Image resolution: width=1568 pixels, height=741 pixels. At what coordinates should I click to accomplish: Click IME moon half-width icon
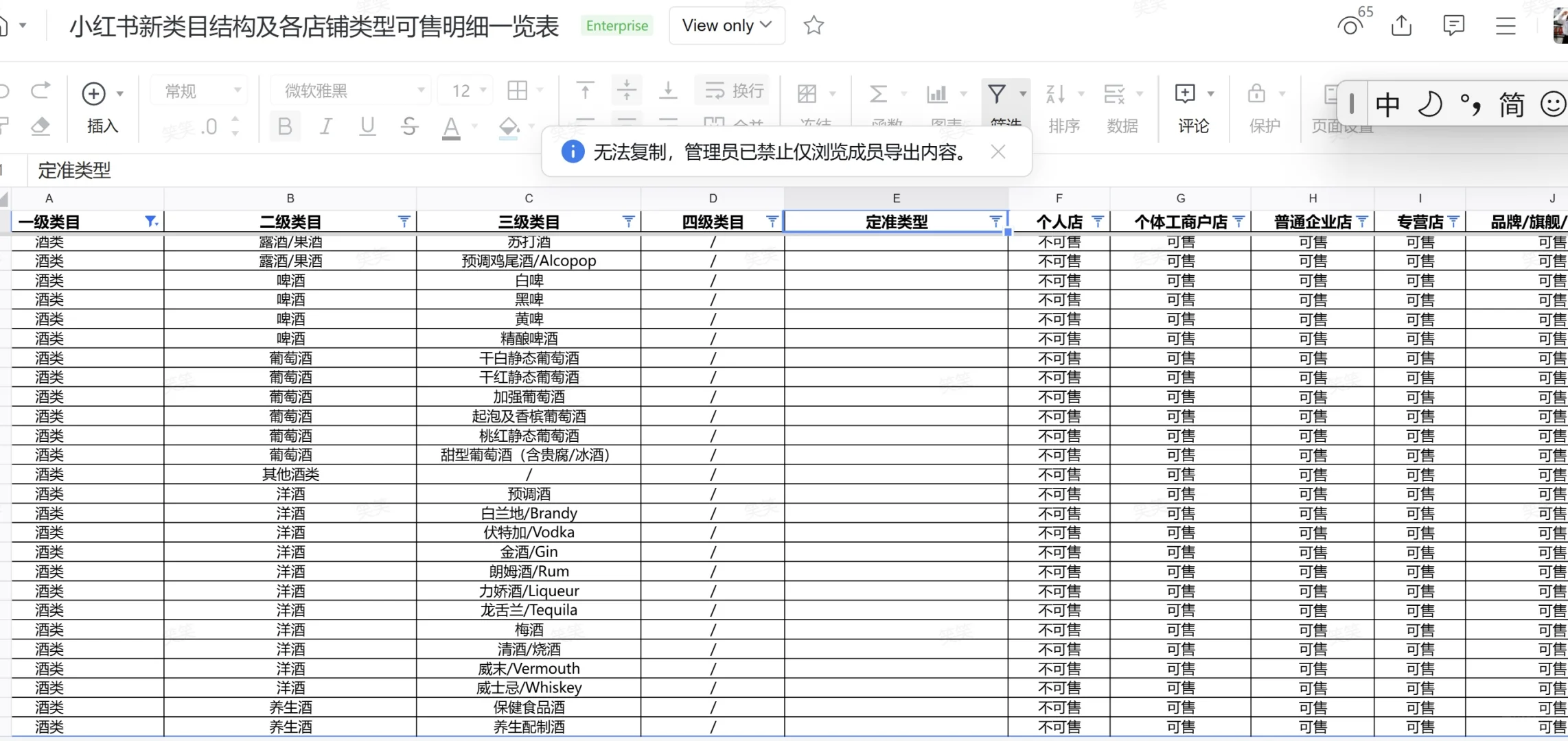1429,104
